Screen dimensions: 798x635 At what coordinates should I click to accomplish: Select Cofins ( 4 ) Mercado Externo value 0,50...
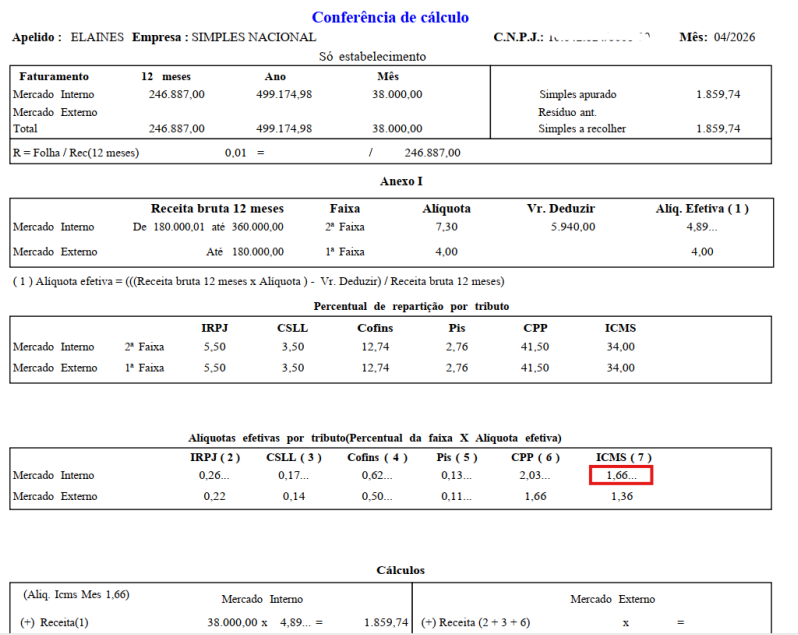pyautogui.click(x=377, y=496)
